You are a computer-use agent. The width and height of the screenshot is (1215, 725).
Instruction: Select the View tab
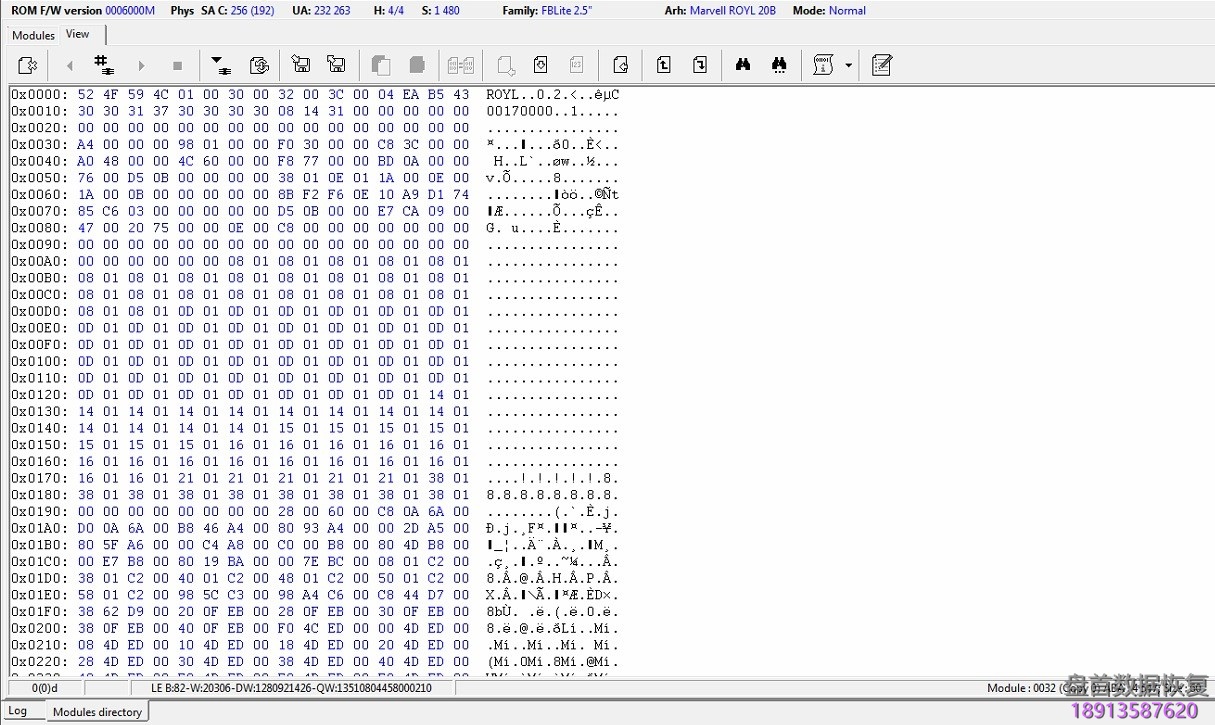(78, 34)
